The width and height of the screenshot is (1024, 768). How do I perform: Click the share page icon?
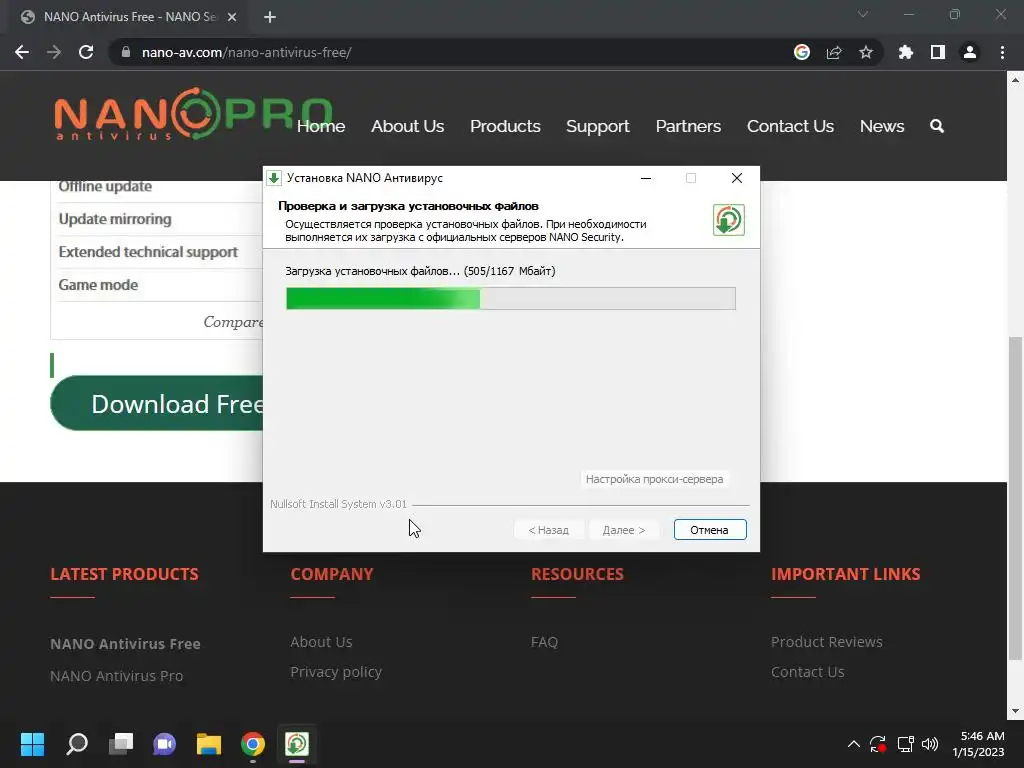point(834,52)
